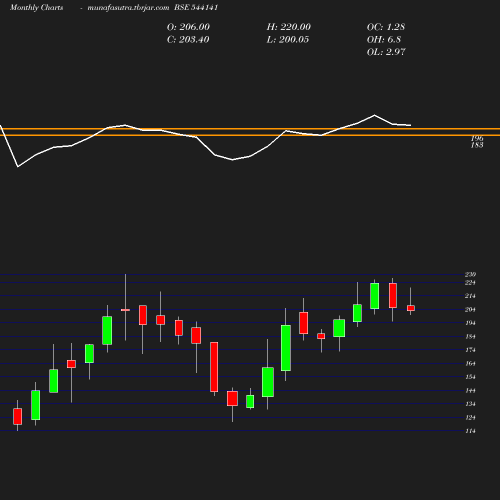Screen dimensions: 500x500
Task: Select the low value 'L: 200.05'
Action: (288, 40)
